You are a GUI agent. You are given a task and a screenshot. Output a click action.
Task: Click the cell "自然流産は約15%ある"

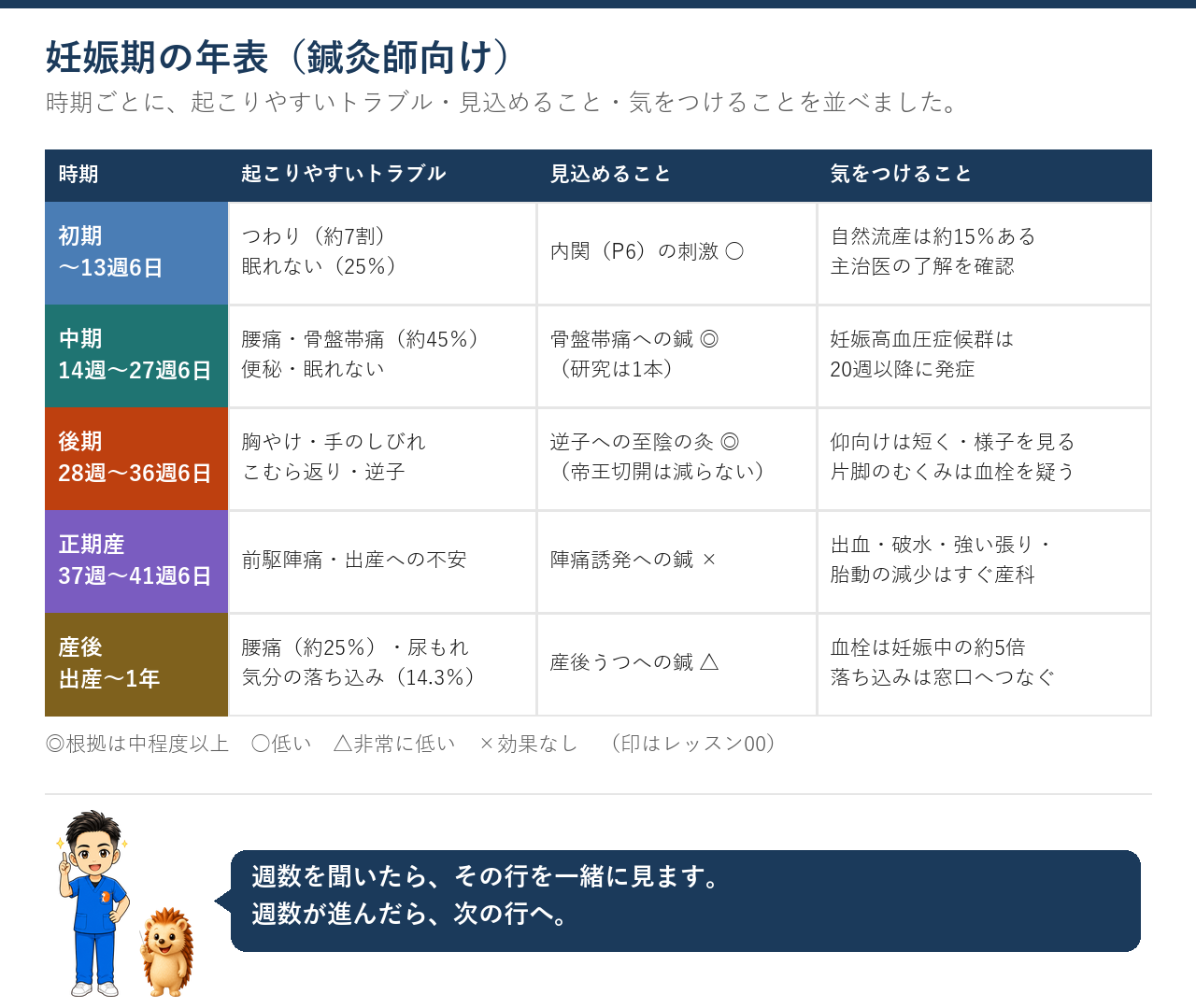point(984,253)
